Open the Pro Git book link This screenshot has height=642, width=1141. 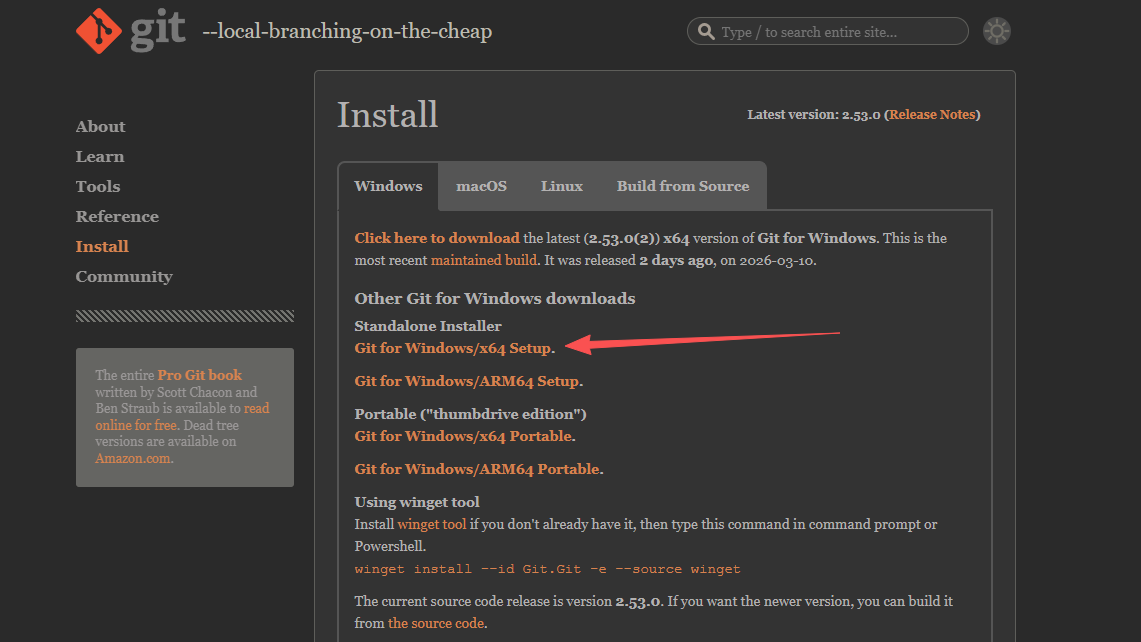[199, 375]
